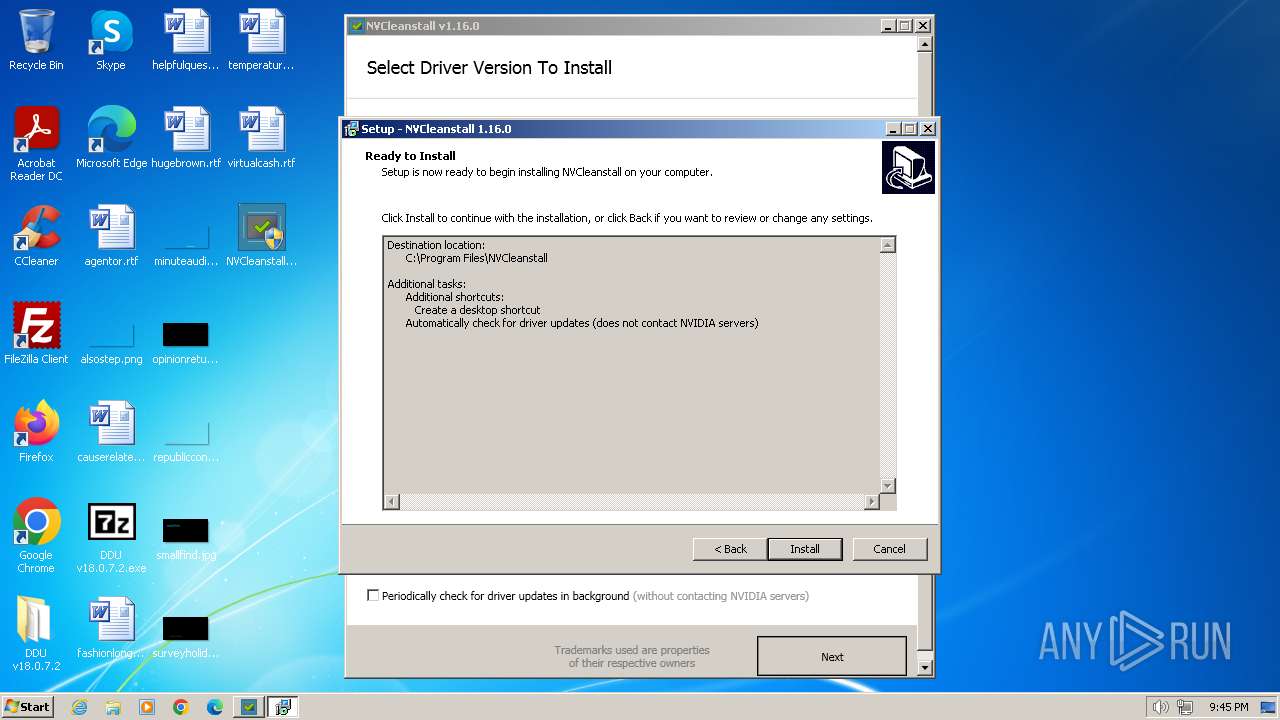
Task: Run DDU v18.0.7.2.exe 7z archive
Action: click(111, 536)
